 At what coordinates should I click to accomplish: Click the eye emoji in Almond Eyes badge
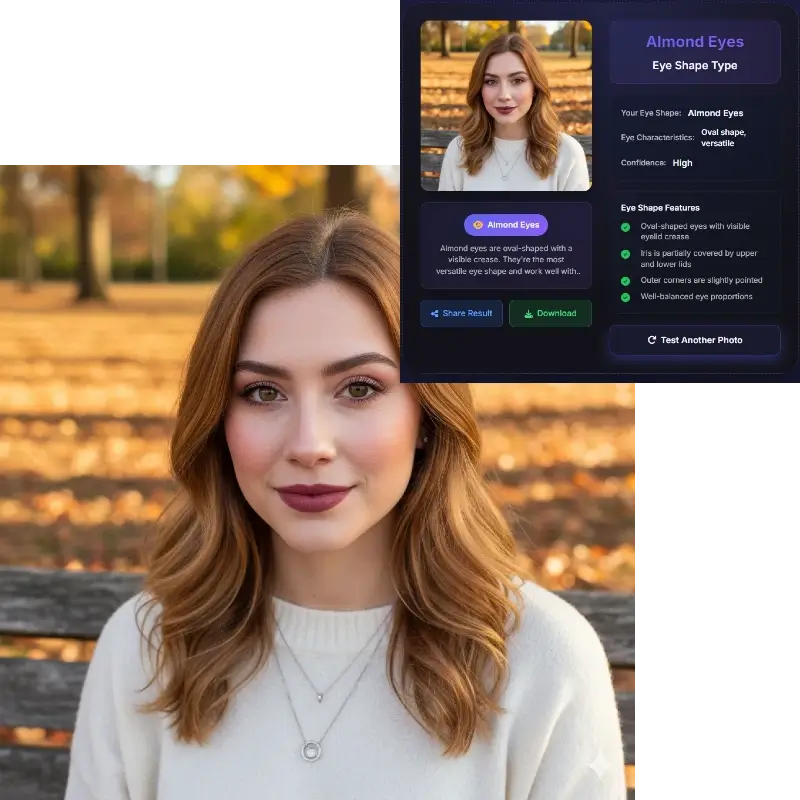click(x=477, y=226)
